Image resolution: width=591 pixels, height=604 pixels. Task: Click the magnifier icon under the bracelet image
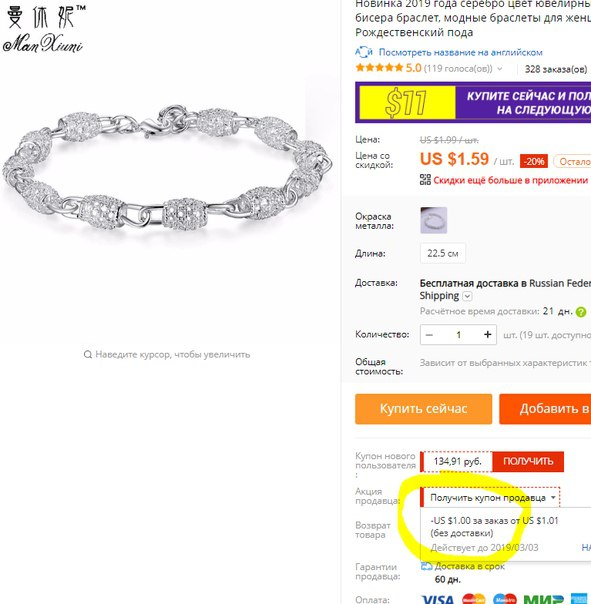point(87,354)
